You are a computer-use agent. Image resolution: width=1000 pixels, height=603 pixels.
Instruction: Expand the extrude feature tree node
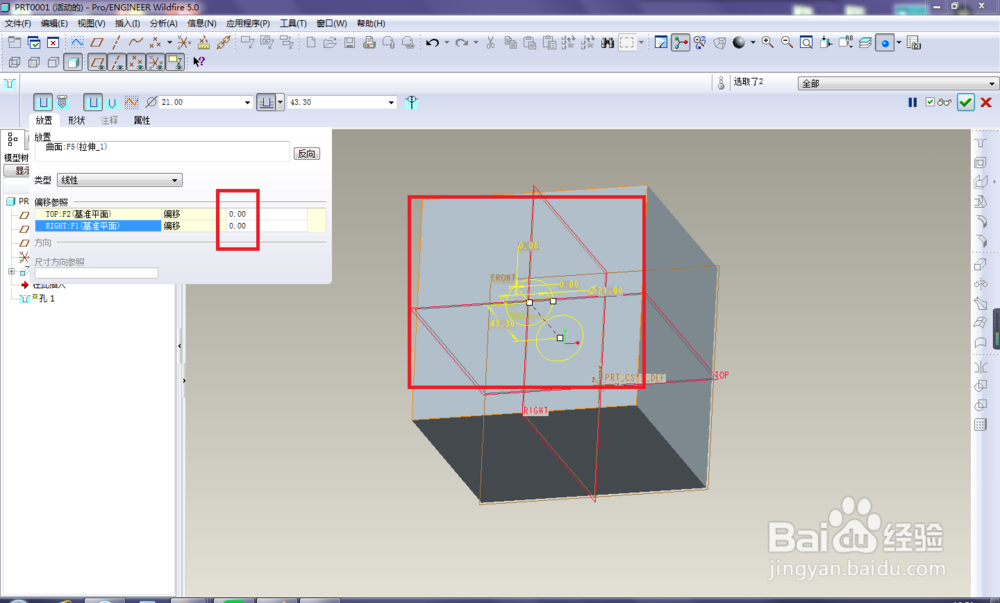(11, 272)
